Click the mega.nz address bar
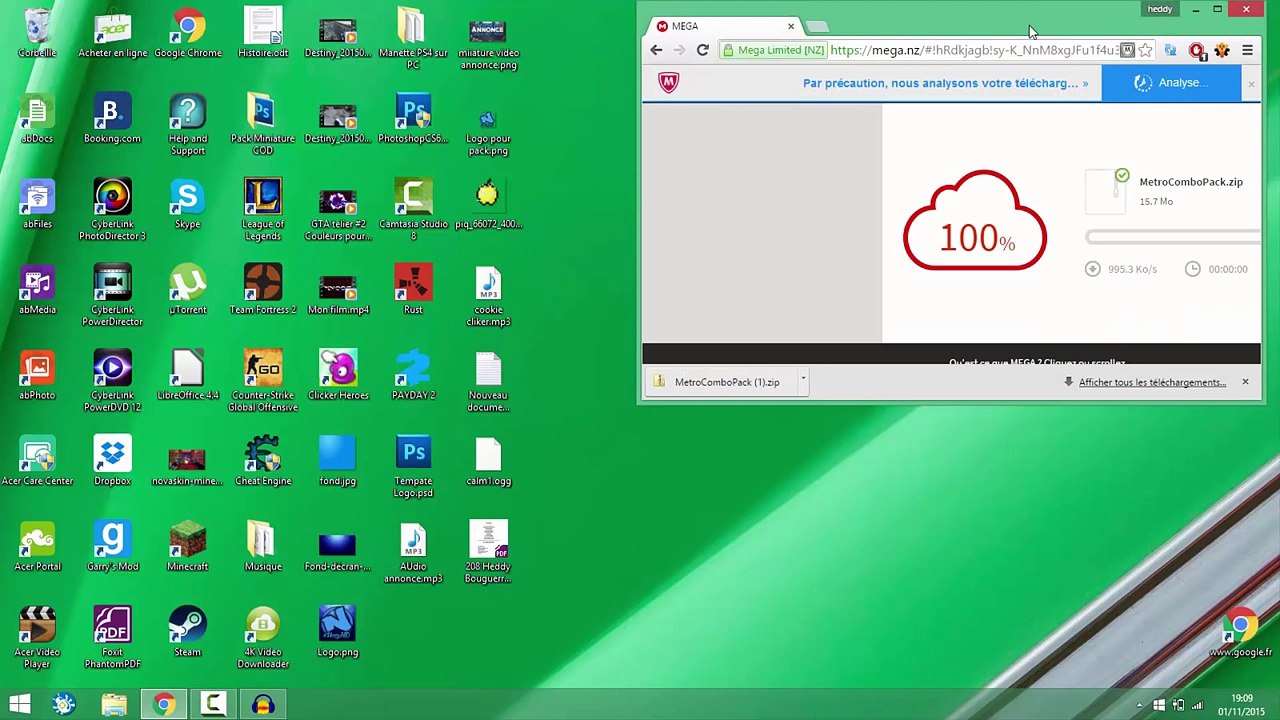Screen dimensions: 1280x720 pyautogui.click(x=970, y=50)
